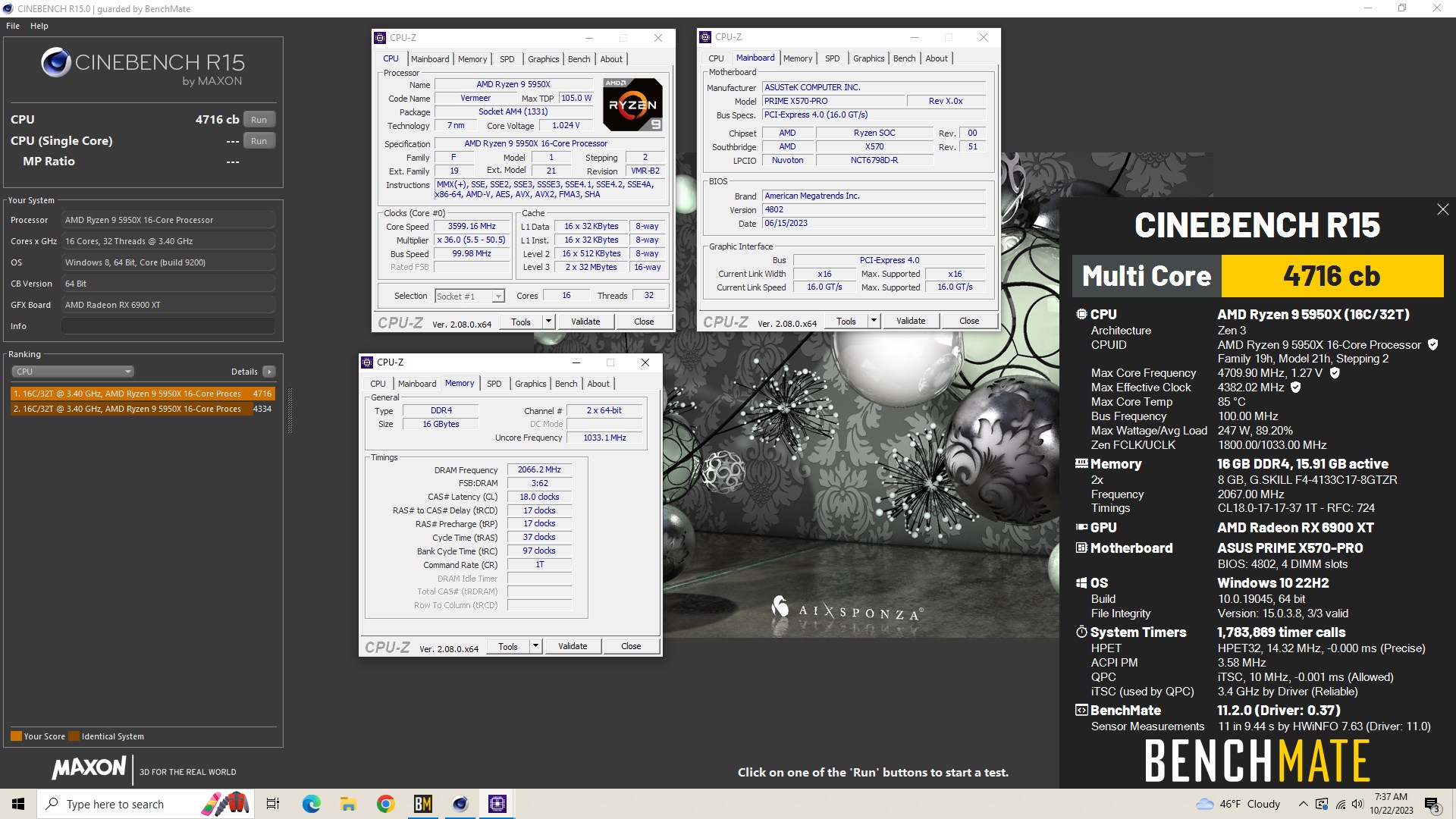Click the Max Effective Clock verified shield
The height and width of the screenshot is (819, 1456).
point(1296,387)
